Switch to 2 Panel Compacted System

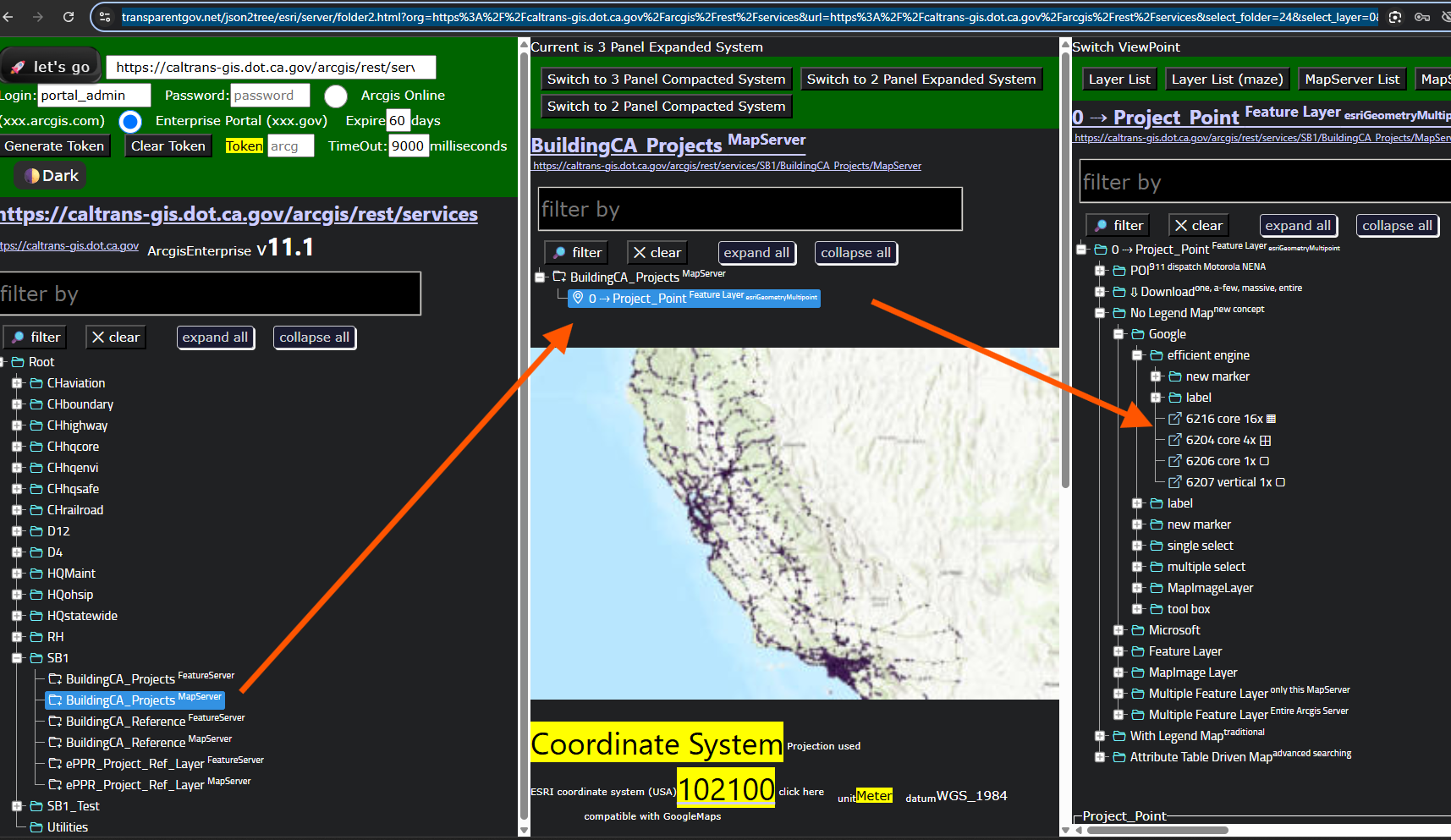click(x=666, y=107)
